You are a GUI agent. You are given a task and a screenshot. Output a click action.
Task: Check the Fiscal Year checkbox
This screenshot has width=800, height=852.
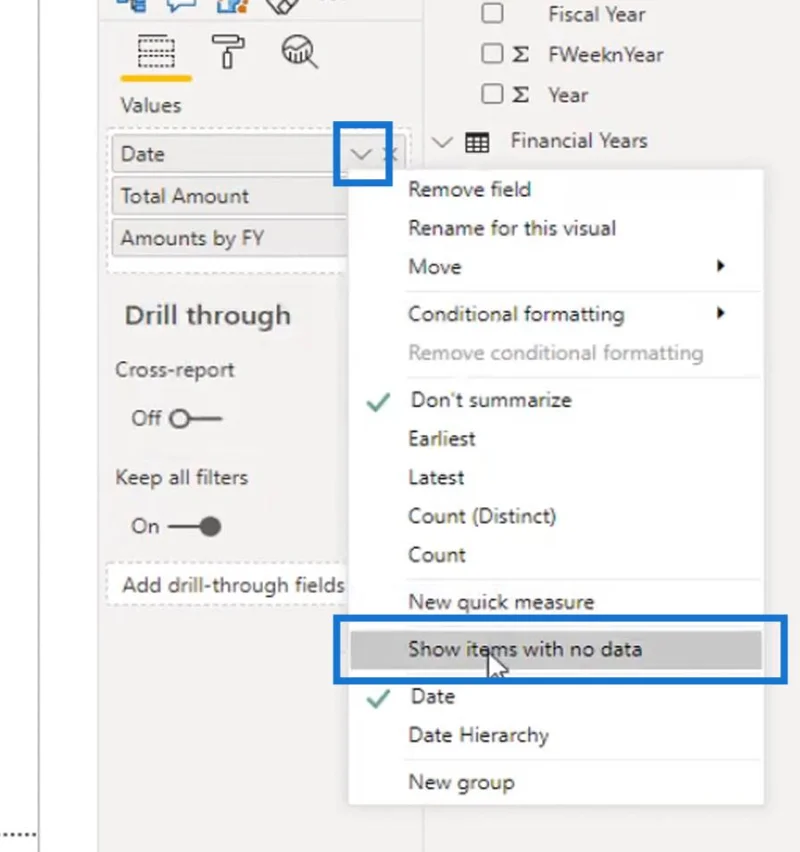[492, 14]
